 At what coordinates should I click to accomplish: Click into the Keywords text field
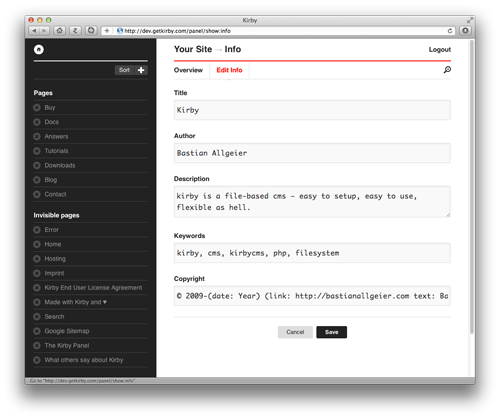(x=312, y=253)
